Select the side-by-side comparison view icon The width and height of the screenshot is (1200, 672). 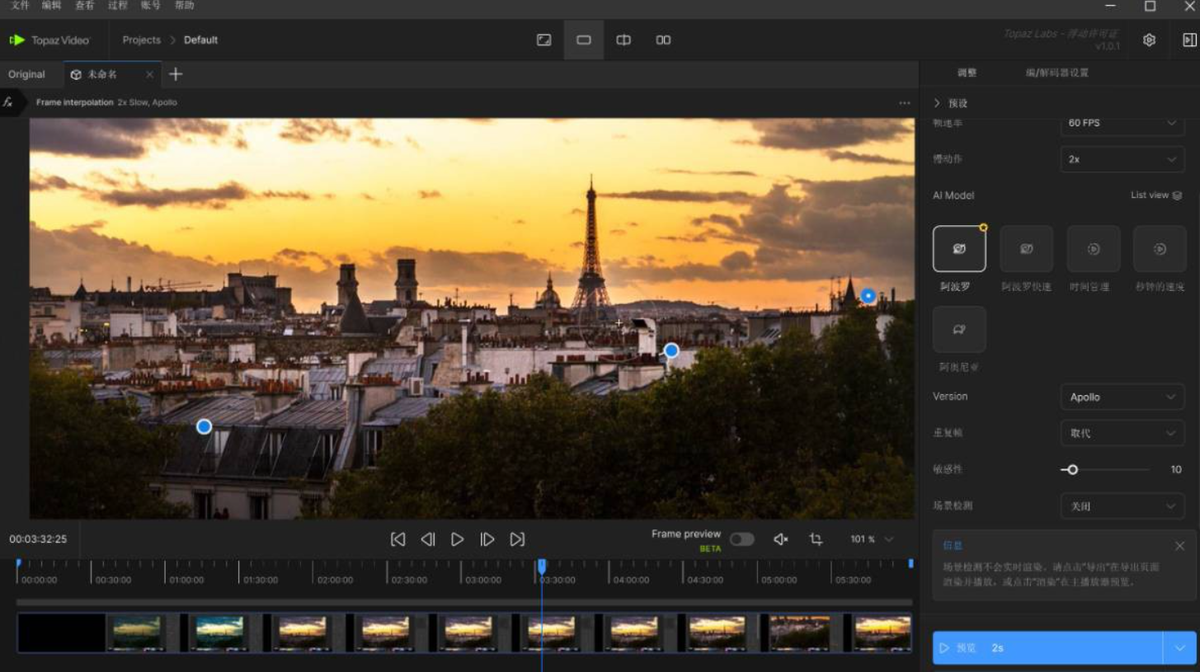(x=663, y=40)
